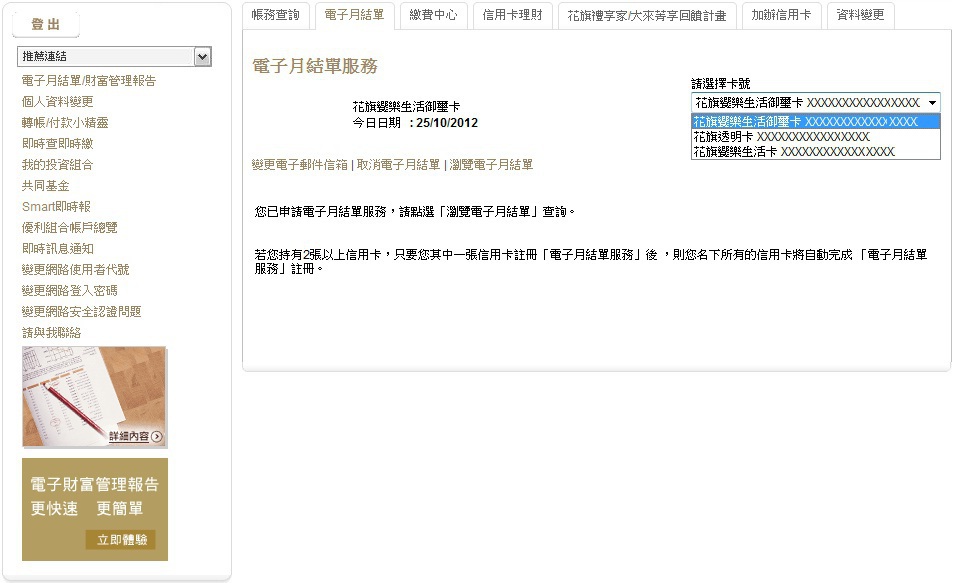Switch to 花旗禮享家/大來等享回饋計畫 tab
This screenshot has width=956, height=583.
pos(647,15)
